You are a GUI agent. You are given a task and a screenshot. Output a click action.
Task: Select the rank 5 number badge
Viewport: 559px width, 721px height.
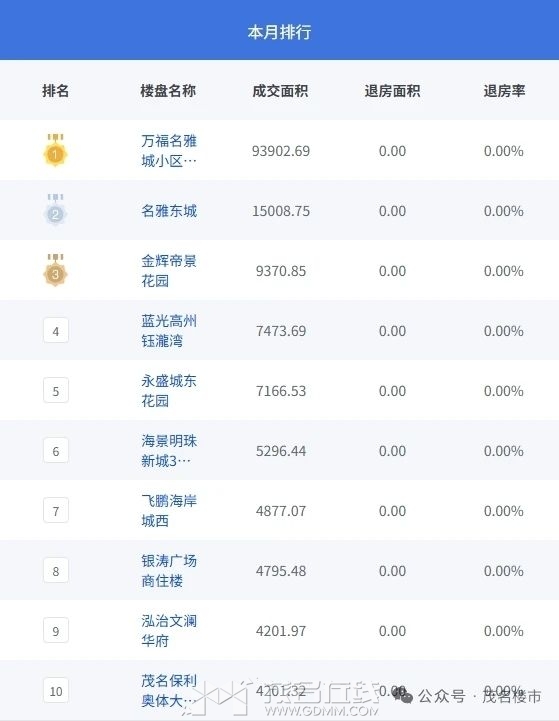coord(56,390)
